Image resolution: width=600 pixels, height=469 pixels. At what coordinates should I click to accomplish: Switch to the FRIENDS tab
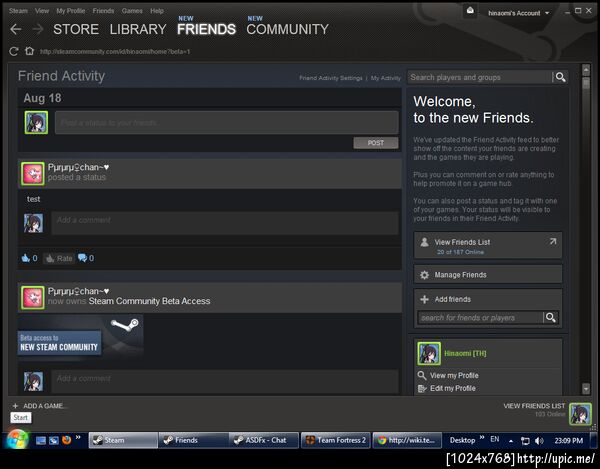click(x=206, y=29)
